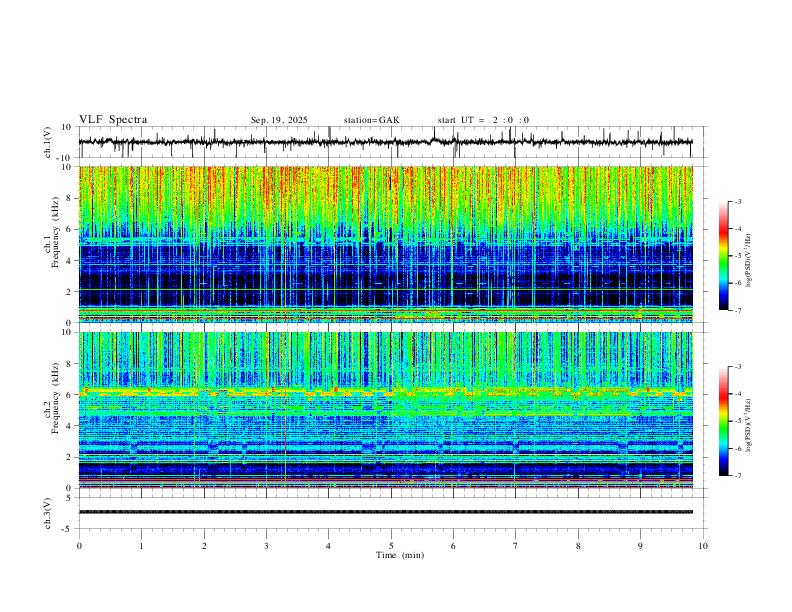Click the ch.2 "Frequency (kHz)" axis label

pyautogui.click(x=55, y=398)
